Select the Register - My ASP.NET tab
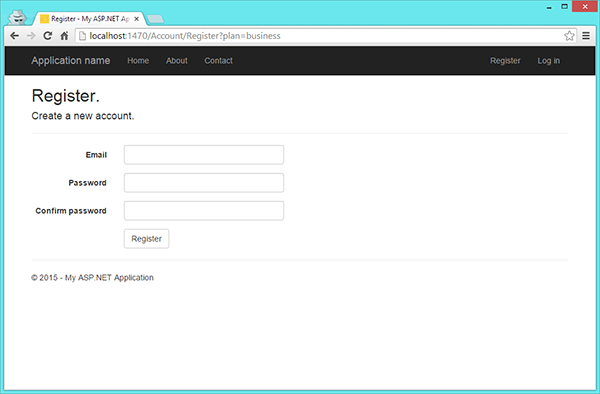The width and height of the screenshot is (600, 394). point(90,19)
